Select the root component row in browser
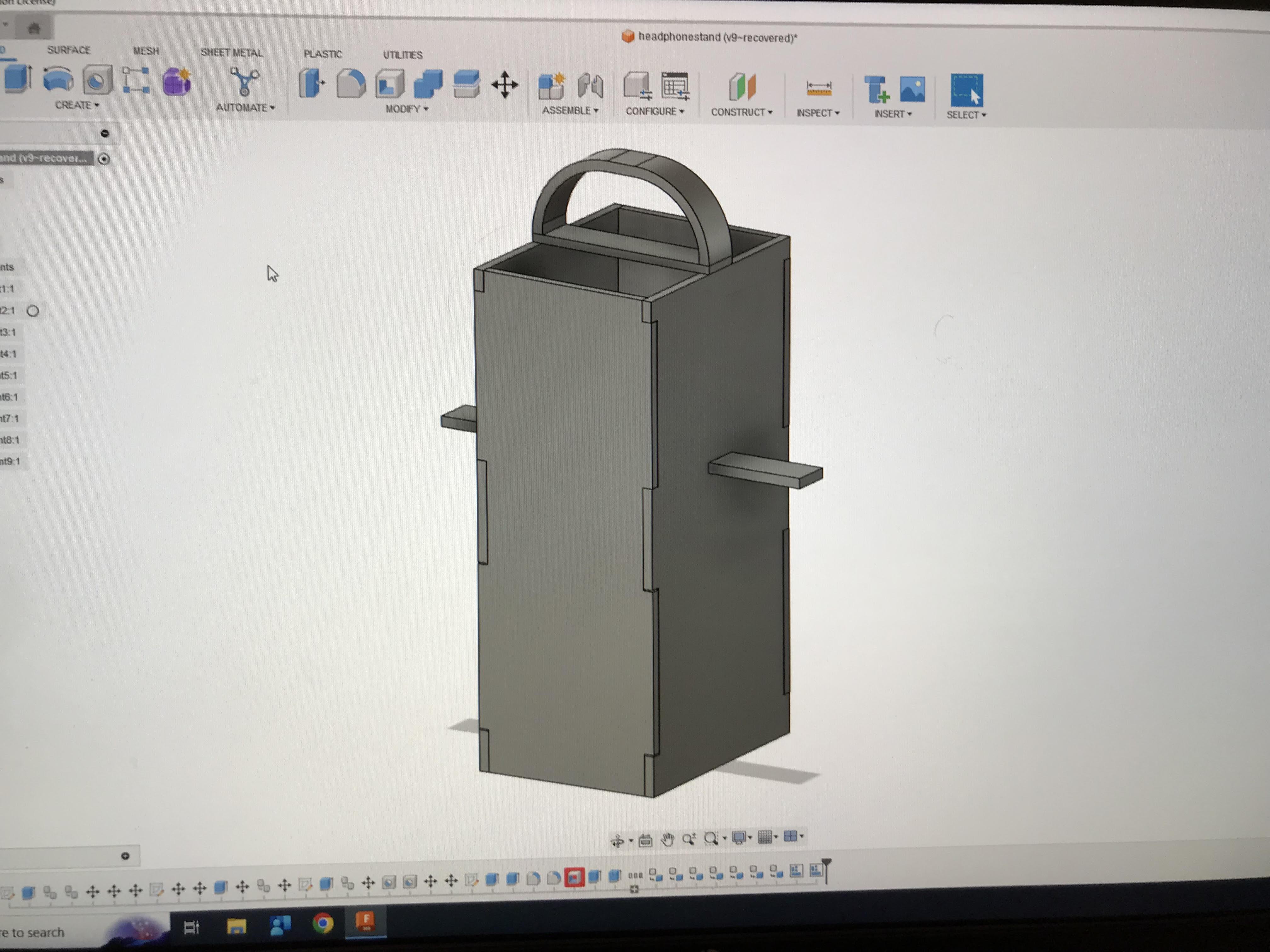The image size is (1270, 952). tap(47, 158)
